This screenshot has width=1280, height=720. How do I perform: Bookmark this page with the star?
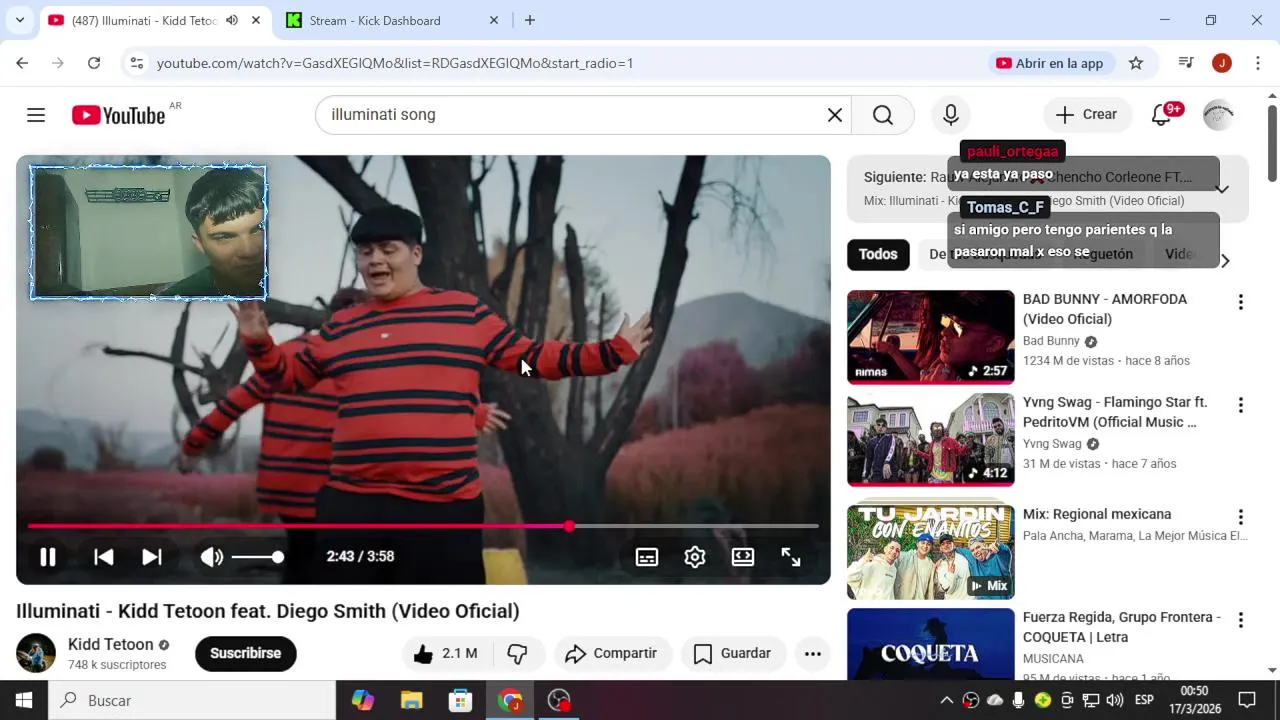1136,63
